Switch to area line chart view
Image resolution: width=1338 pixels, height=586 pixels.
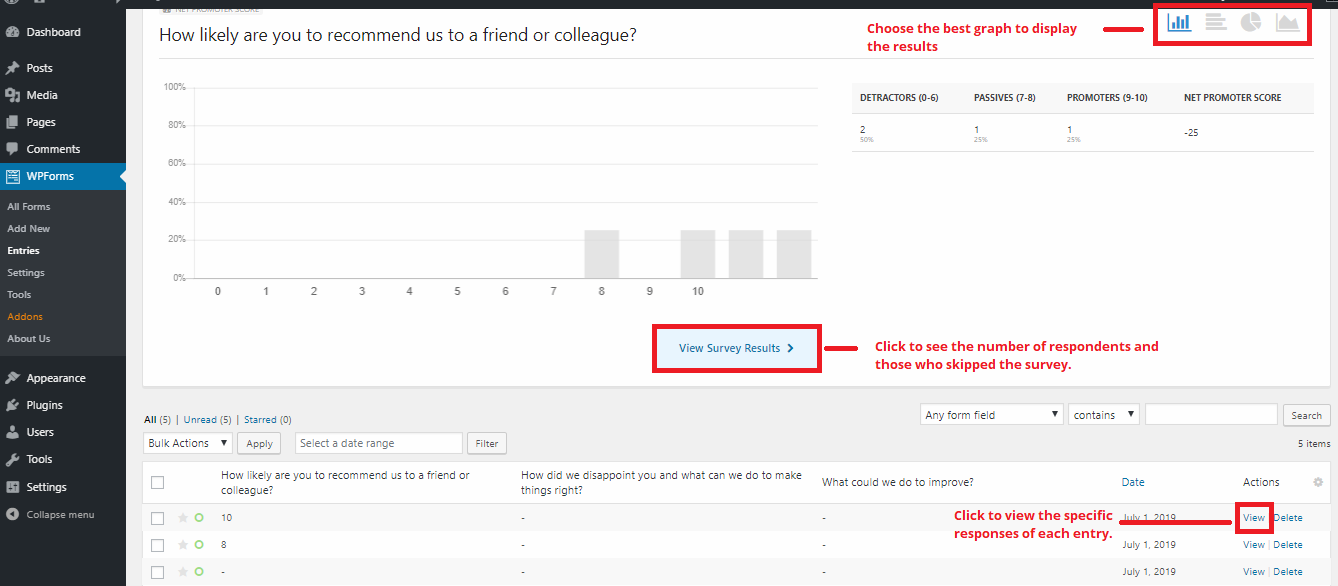(x=1287, y=22)
